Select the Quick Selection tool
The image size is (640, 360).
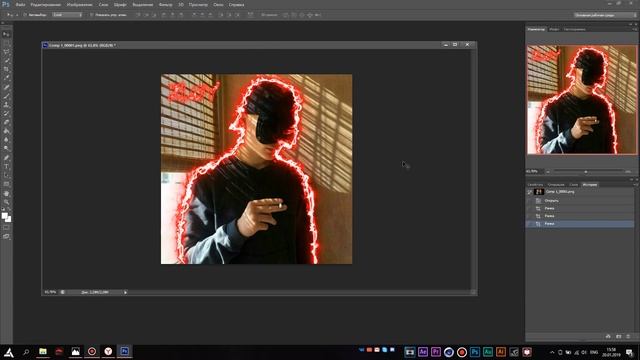tap(6, 60)
